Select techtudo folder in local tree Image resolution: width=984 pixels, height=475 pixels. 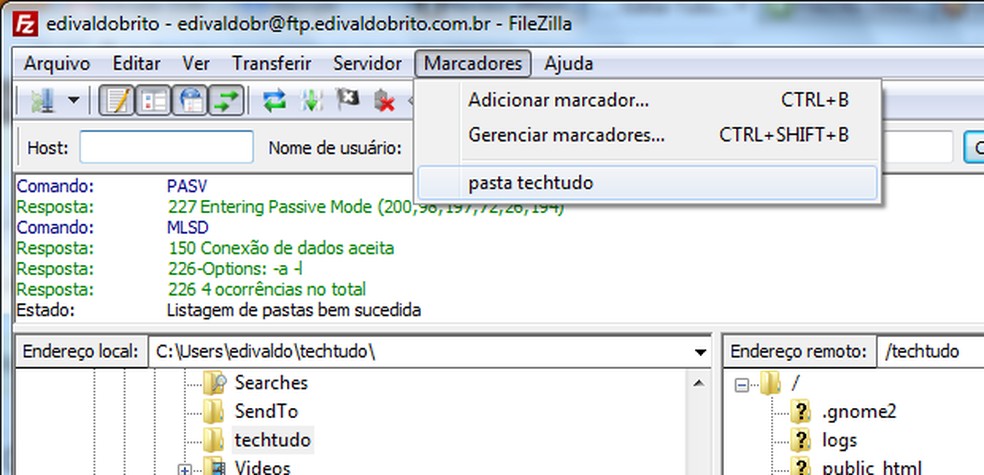tap(272, 440)
